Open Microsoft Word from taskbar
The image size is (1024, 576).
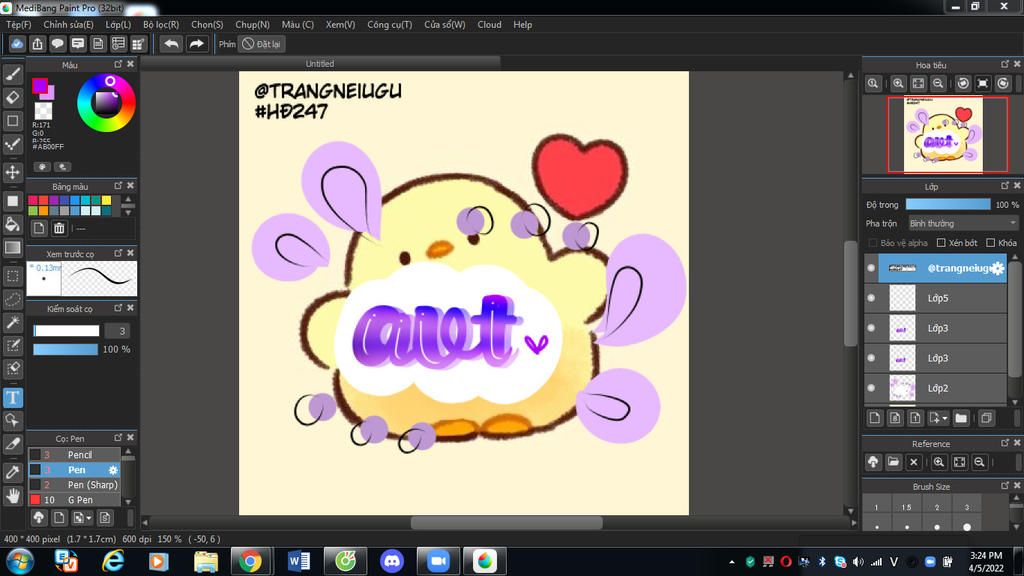tap(298, 561)
